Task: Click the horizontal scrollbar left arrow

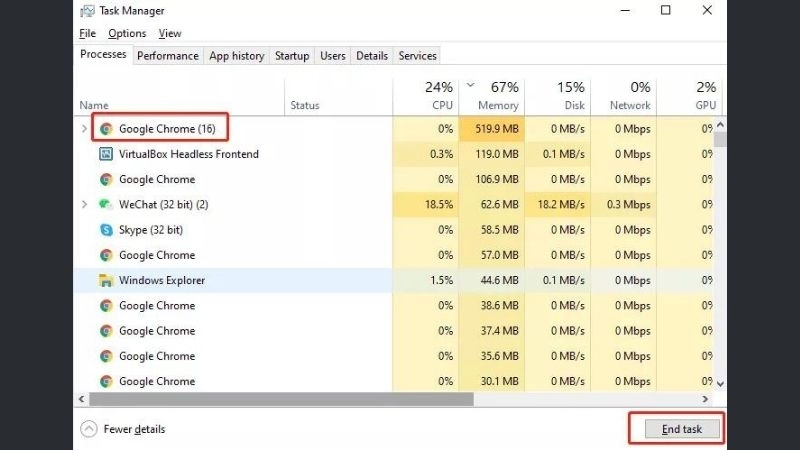Action: click(x=82, y=399)
